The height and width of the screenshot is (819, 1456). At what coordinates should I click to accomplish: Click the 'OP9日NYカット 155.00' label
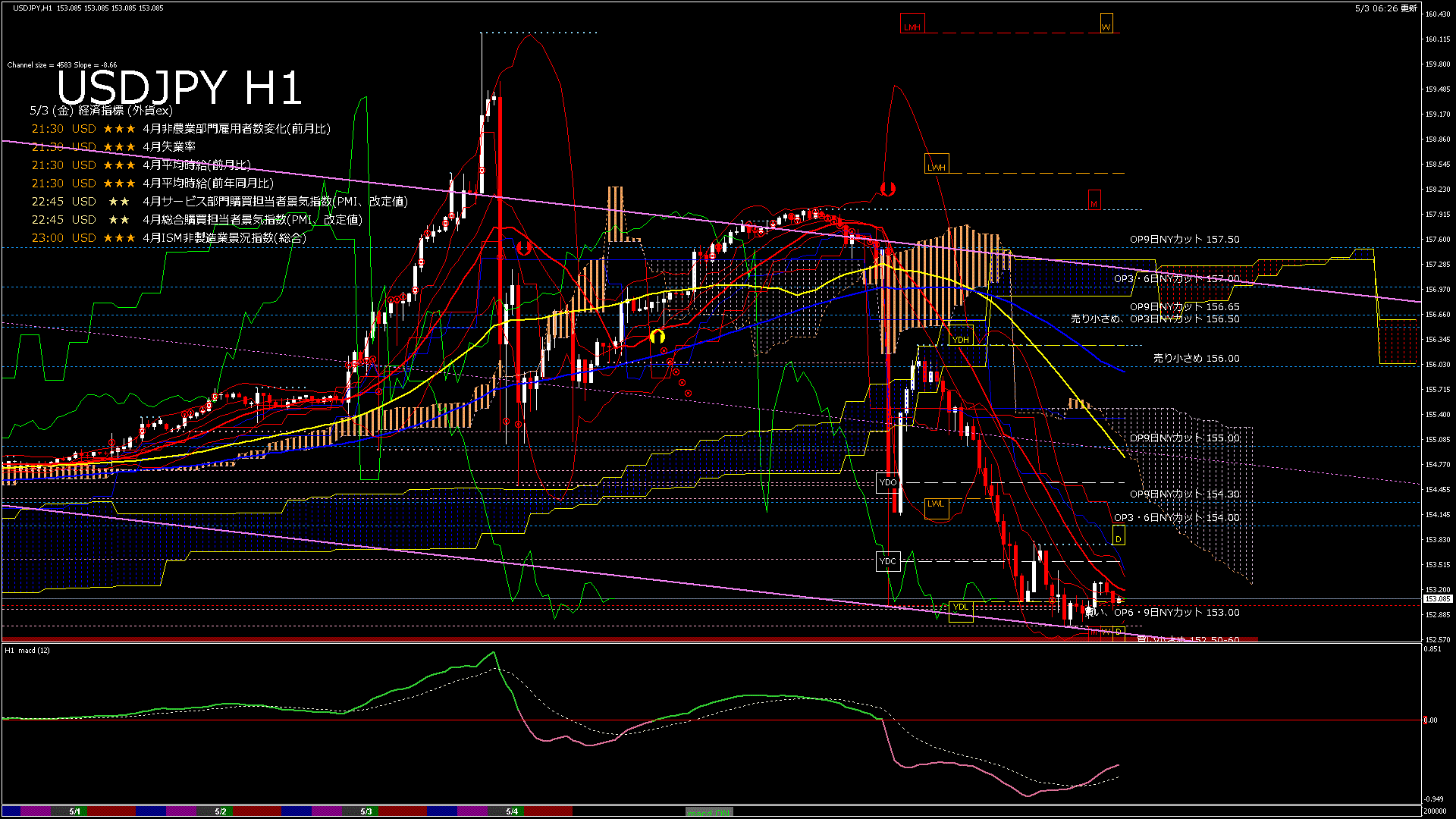(1185, 438)
